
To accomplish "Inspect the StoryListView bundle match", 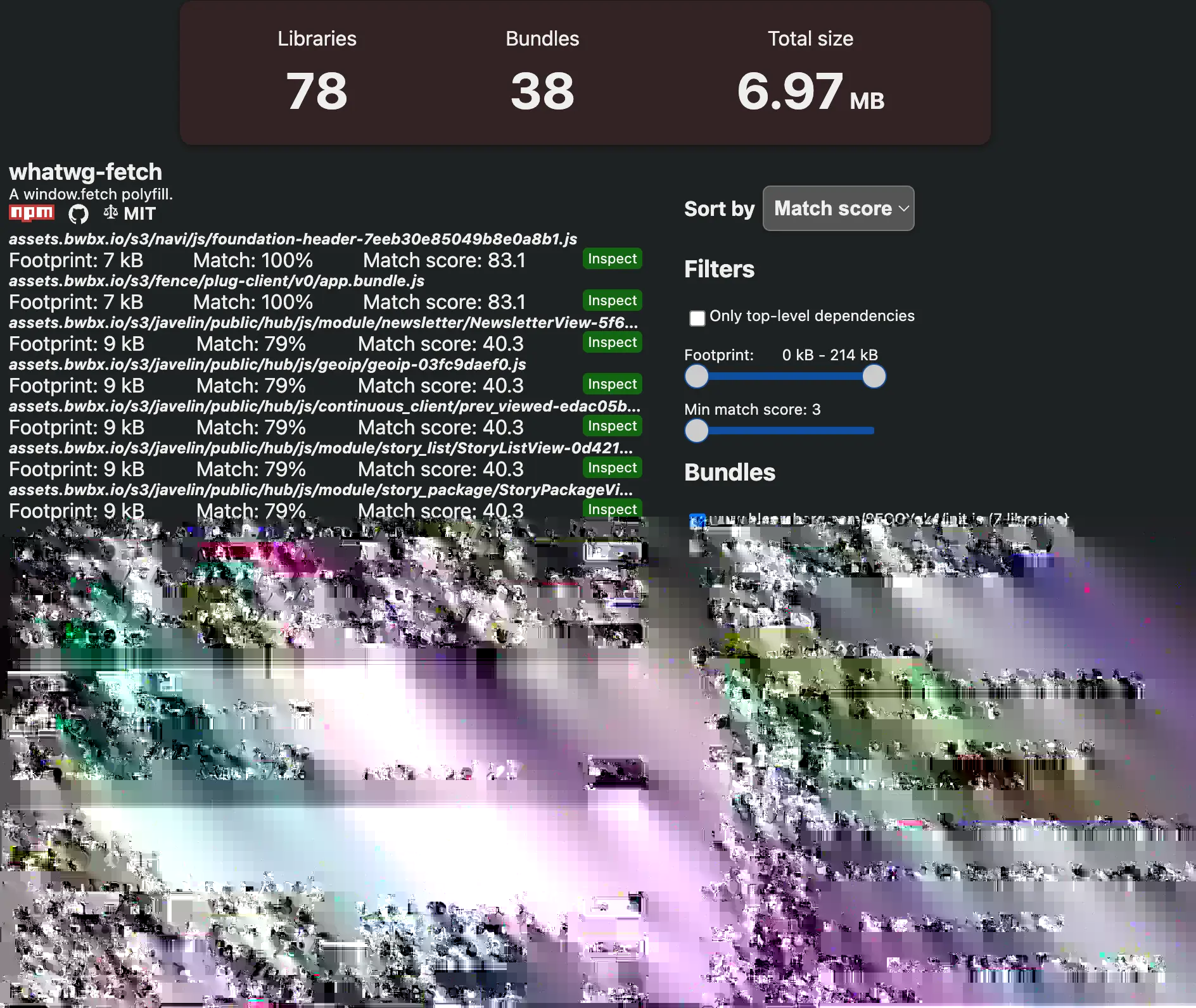I will 611,467.
